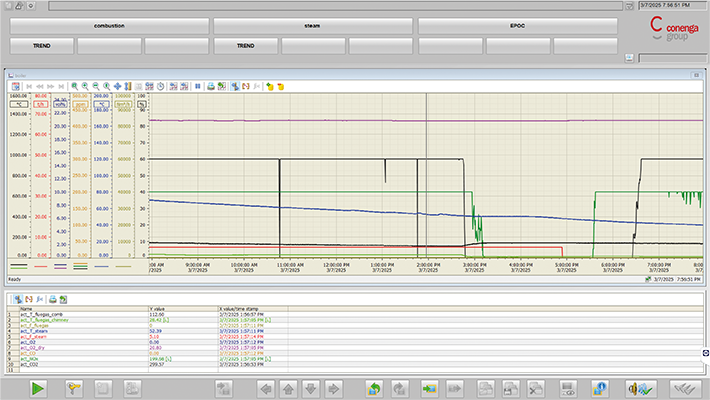Click the zoom in (plus) magnifier
The height and width of the screenshot is (400, 710).
click(x=85, y=86)
